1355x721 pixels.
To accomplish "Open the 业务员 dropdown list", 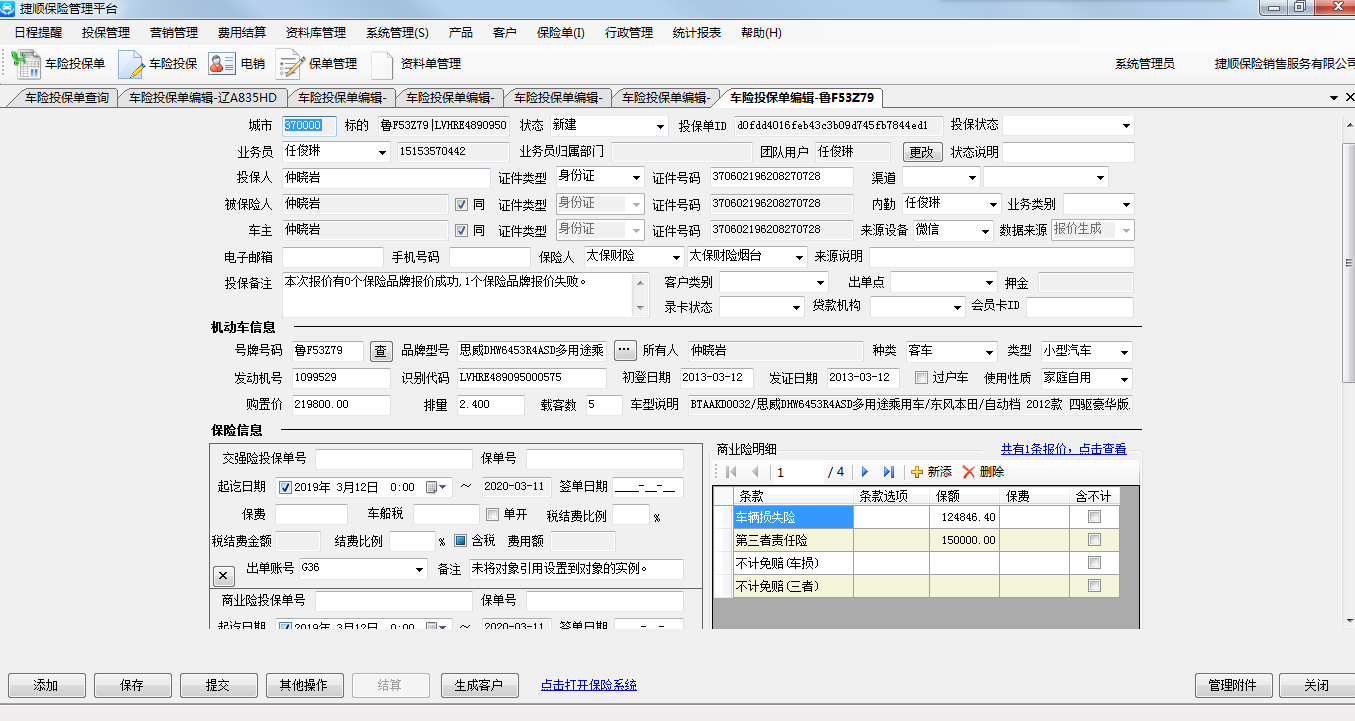I will (382, 153).
